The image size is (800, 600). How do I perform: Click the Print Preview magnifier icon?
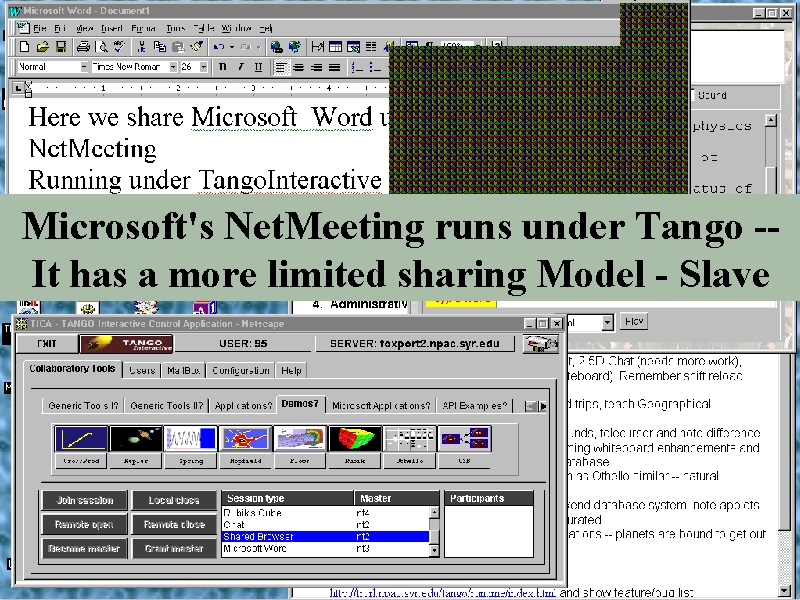coord(102,47)
